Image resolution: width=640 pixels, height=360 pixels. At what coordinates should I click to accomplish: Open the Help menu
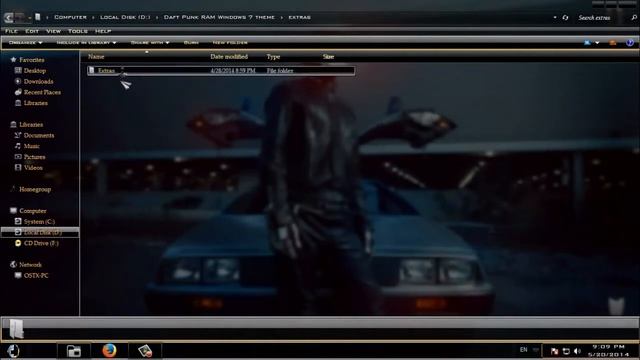tap(103, 31)
